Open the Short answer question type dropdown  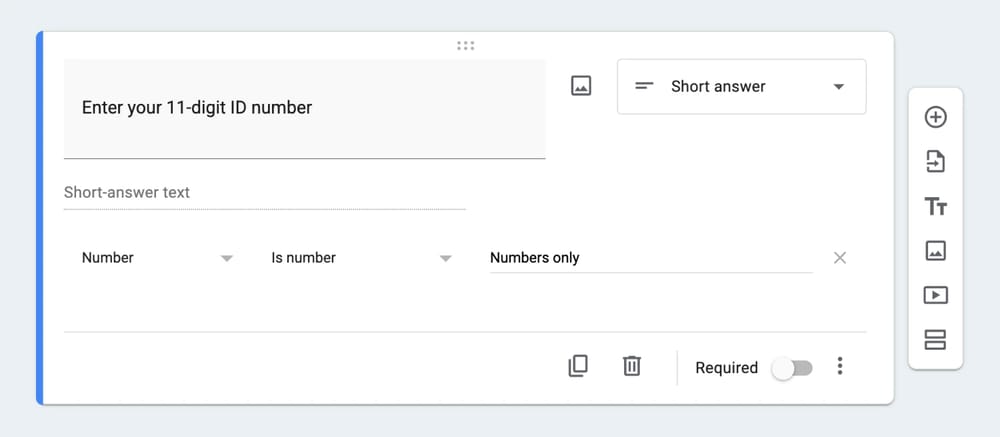(x=741, y=87)
